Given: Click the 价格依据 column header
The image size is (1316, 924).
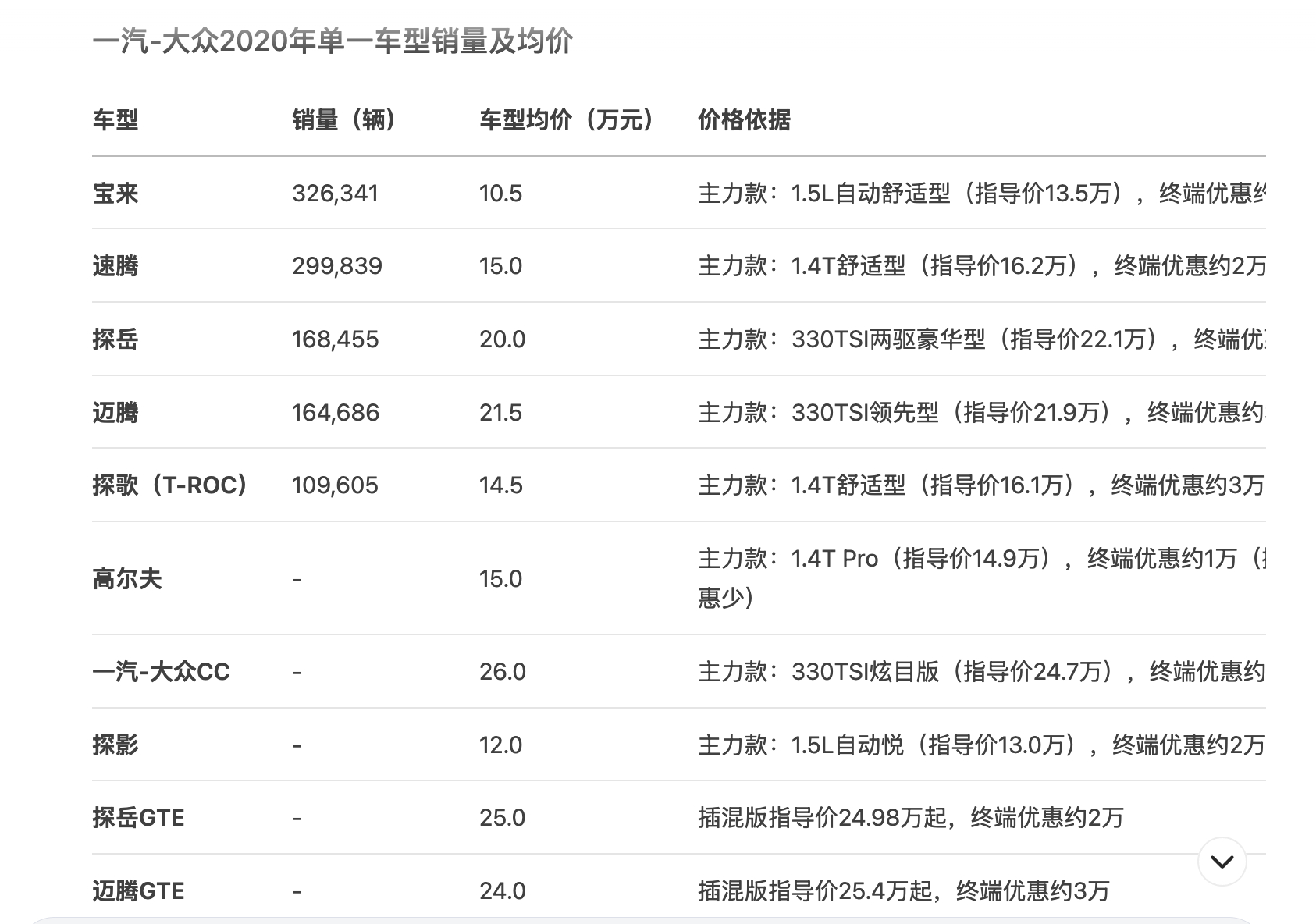Looking at the screenshot, I should [x=744, y=120].
